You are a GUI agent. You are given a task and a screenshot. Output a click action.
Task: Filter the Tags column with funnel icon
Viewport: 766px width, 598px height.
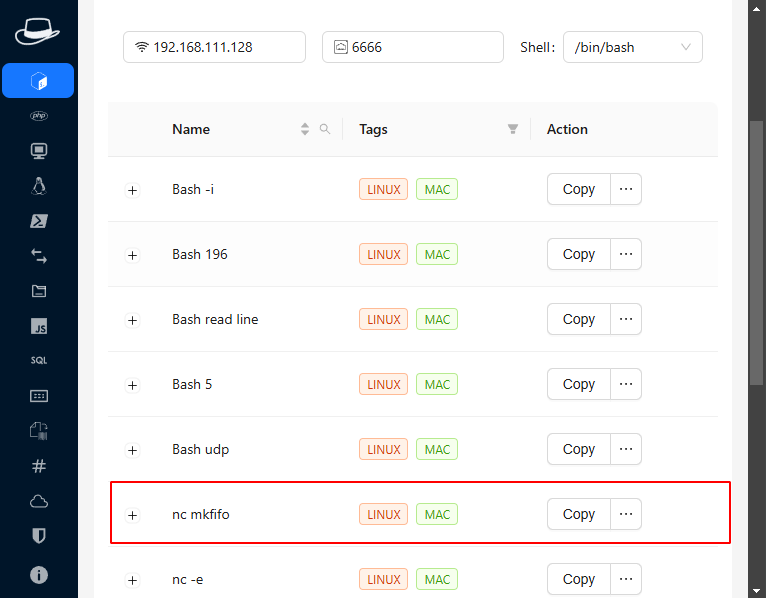pos(513,129)
